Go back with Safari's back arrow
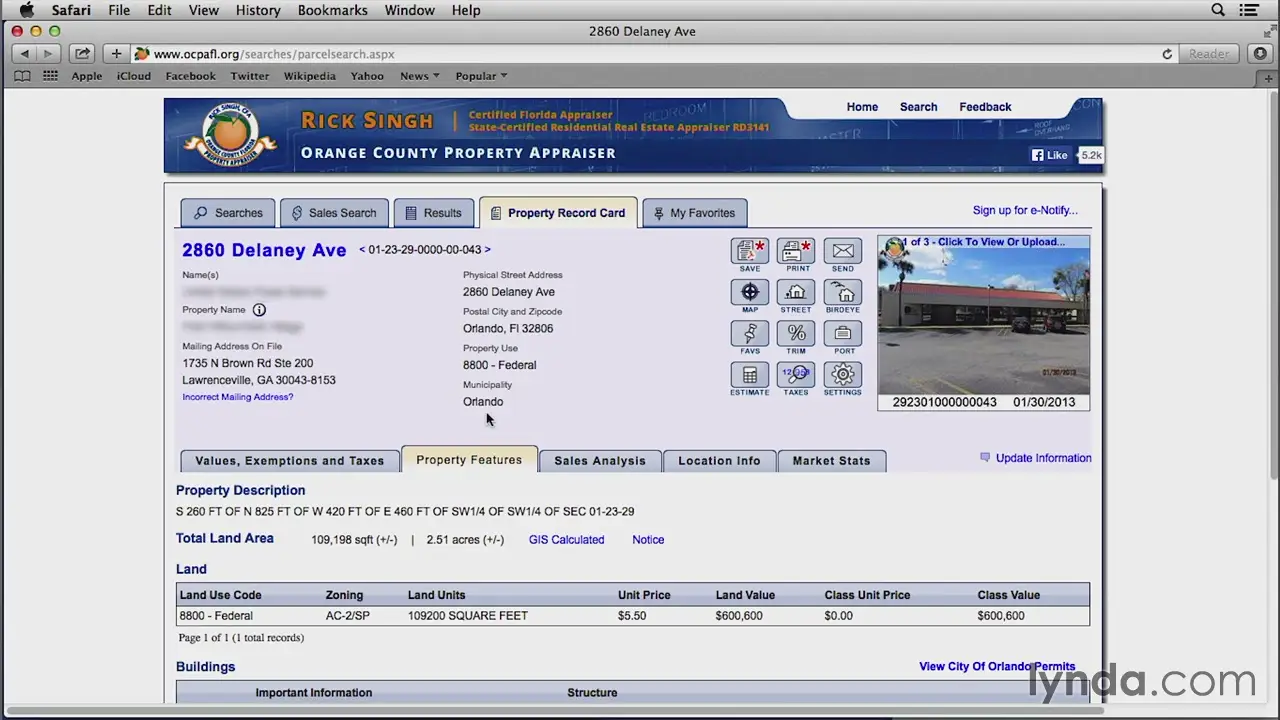Image resolution: width=1280 pixels, height=720 pixels. coord(24,54)
